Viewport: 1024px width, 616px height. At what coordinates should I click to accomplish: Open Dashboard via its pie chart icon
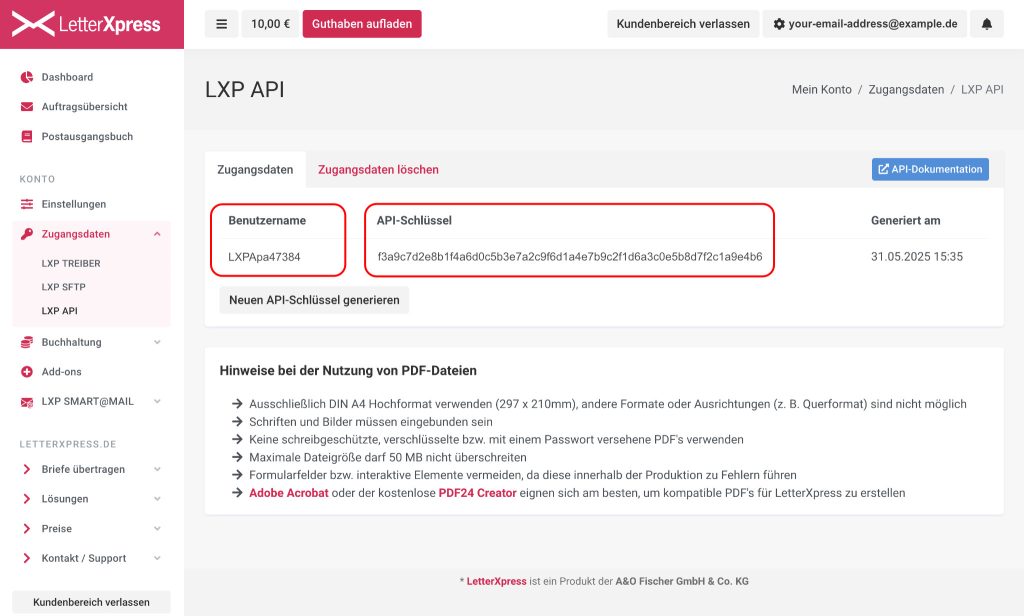coord(27,77)
